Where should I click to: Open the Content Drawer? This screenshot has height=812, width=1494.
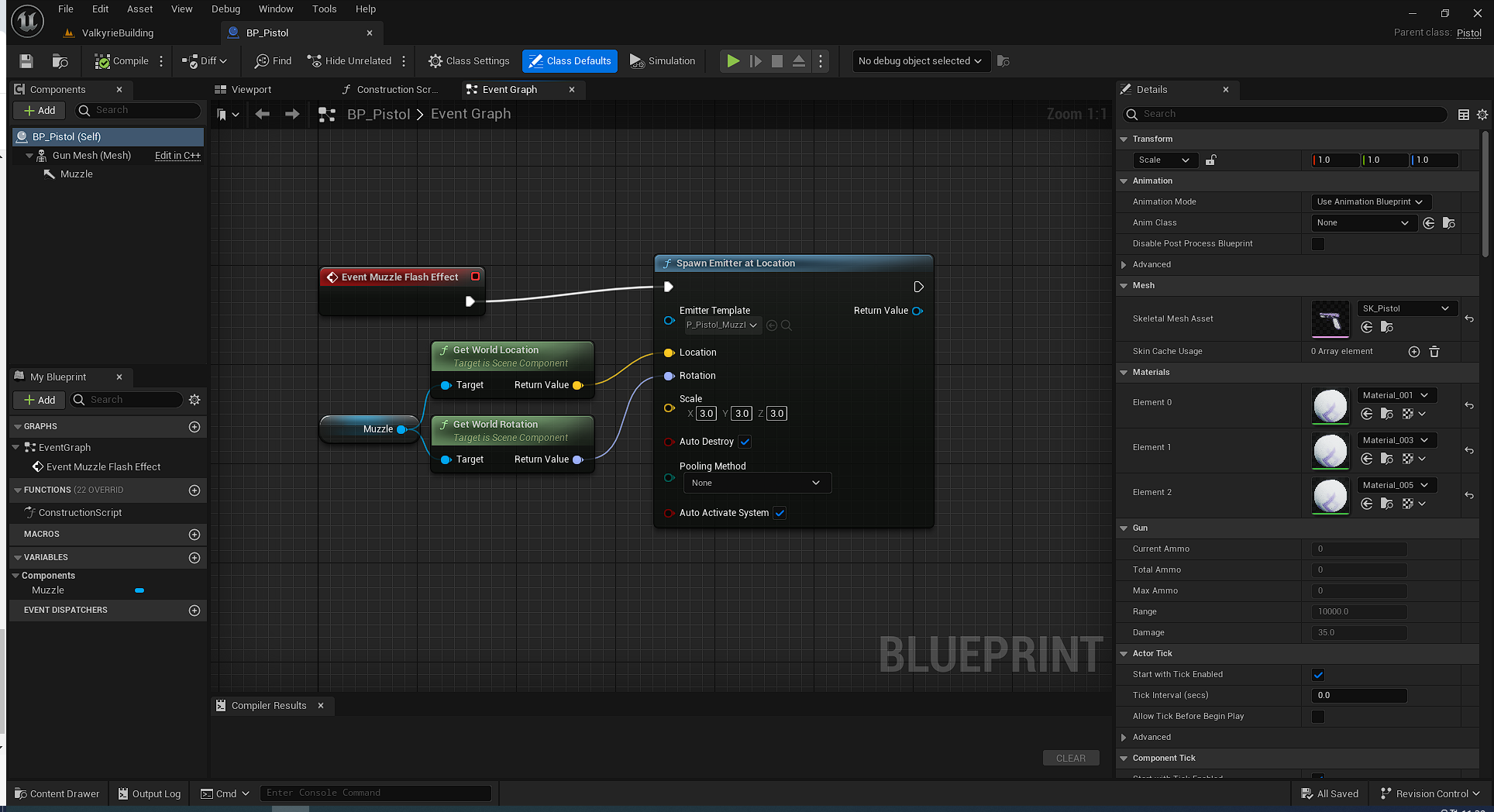point(57,793)
